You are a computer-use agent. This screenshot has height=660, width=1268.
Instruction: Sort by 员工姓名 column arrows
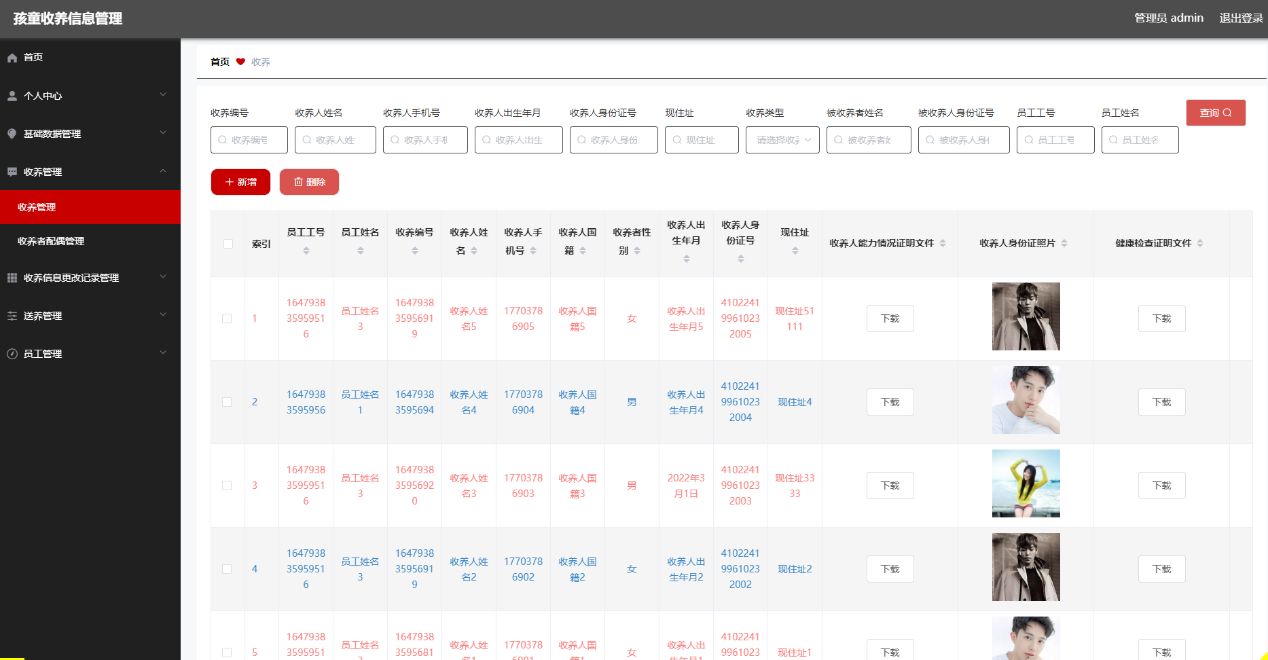(360, 250)
